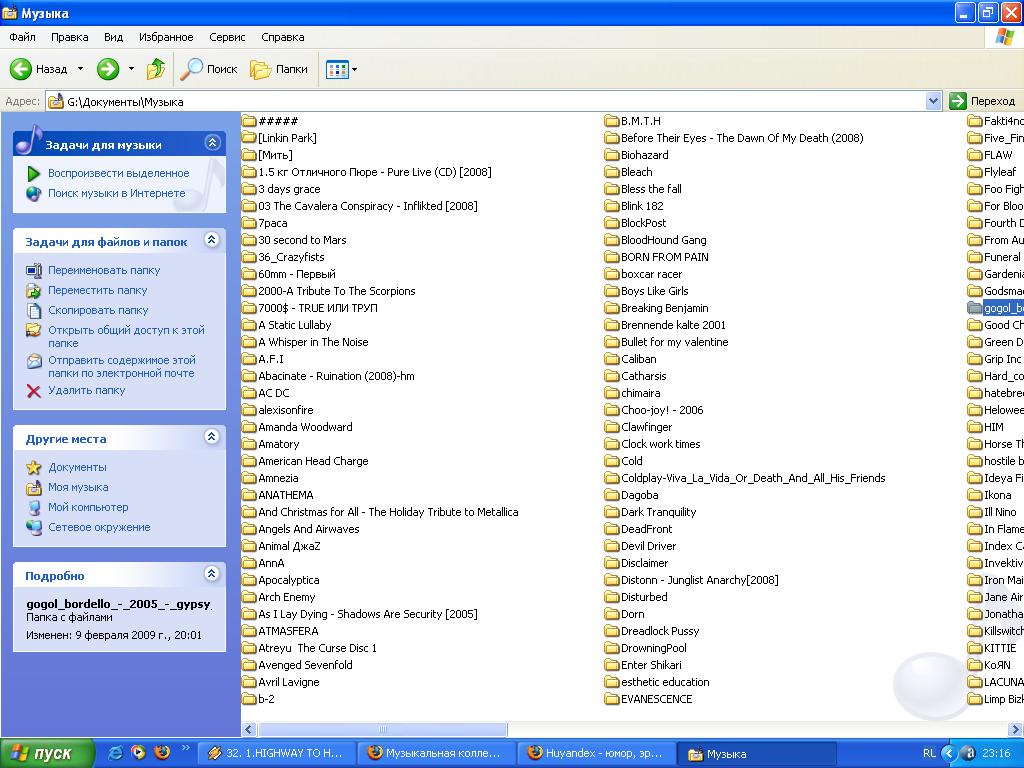1024x768 pixels.
Task: Collapse the 'Задачи для музыки' panel
Action: pos(211,143)
